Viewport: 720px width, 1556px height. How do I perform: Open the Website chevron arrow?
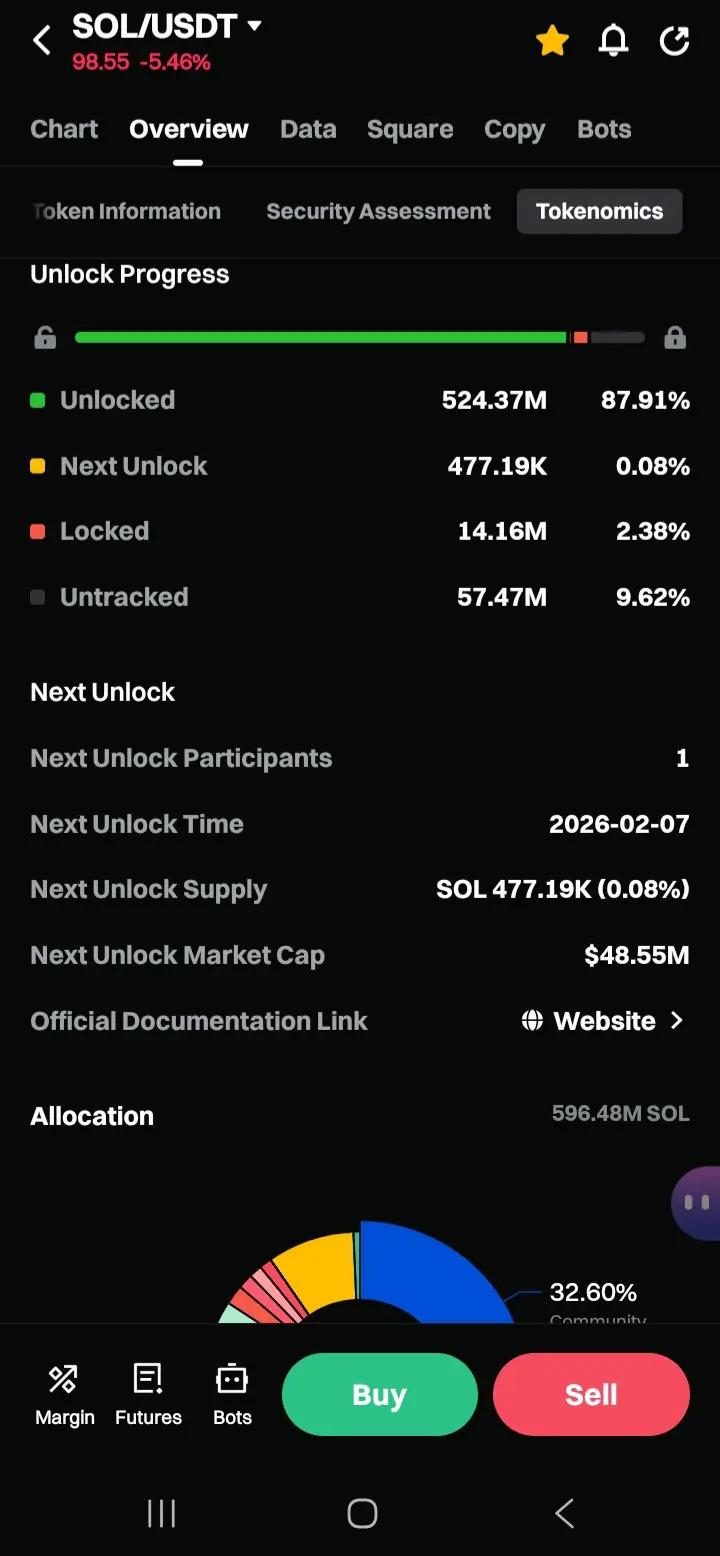point(677,1020)
